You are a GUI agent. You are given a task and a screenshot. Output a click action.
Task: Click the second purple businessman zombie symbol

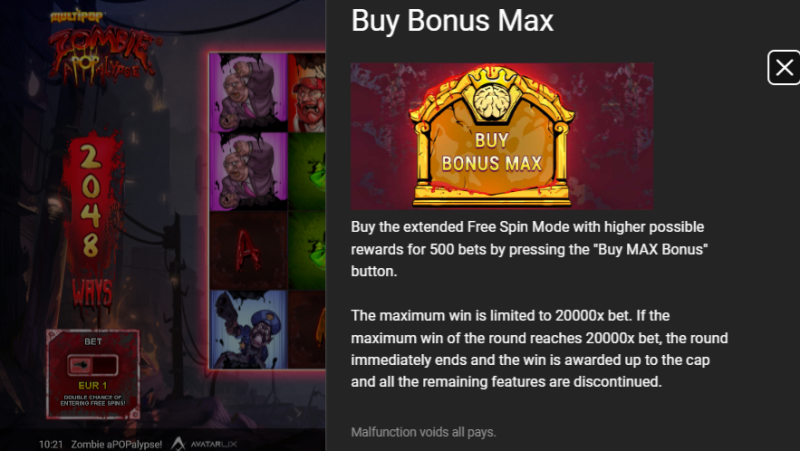coord(248,171)
